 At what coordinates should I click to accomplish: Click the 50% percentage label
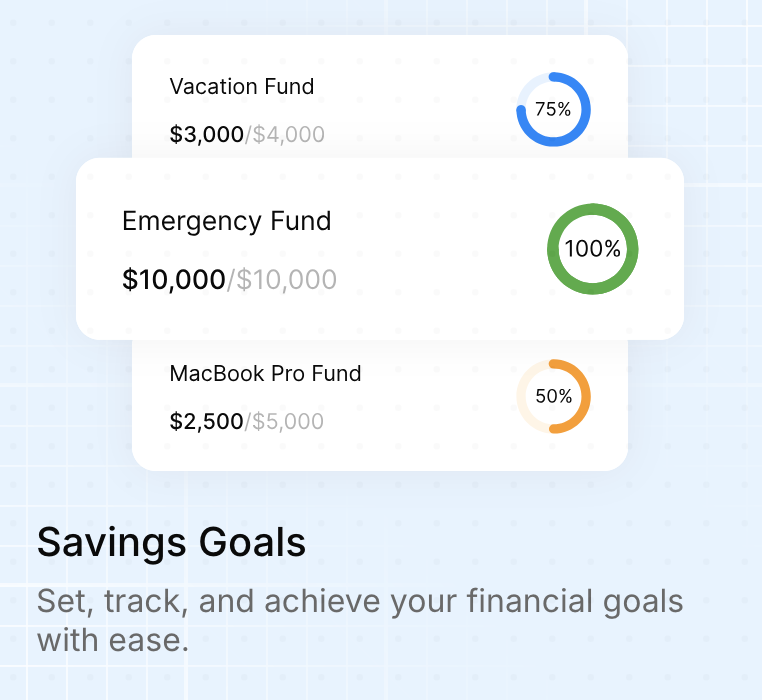point(554,396)
